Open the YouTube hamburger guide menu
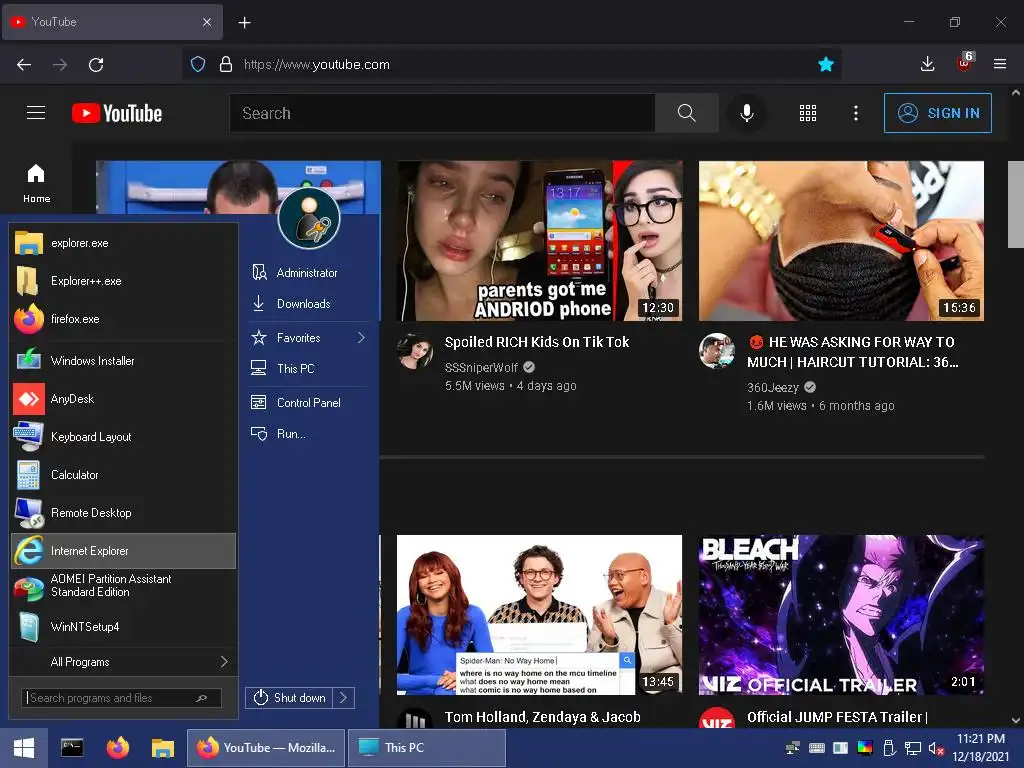The image size is (1024, 768). pos(36,113)
